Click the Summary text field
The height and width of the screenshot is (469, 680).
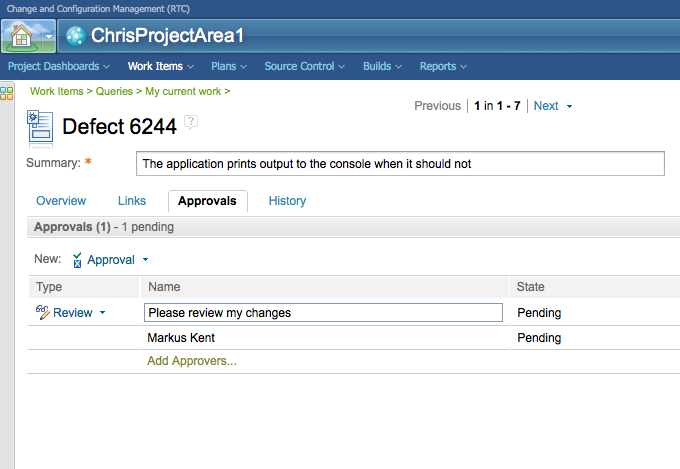(x=400, y=163)
